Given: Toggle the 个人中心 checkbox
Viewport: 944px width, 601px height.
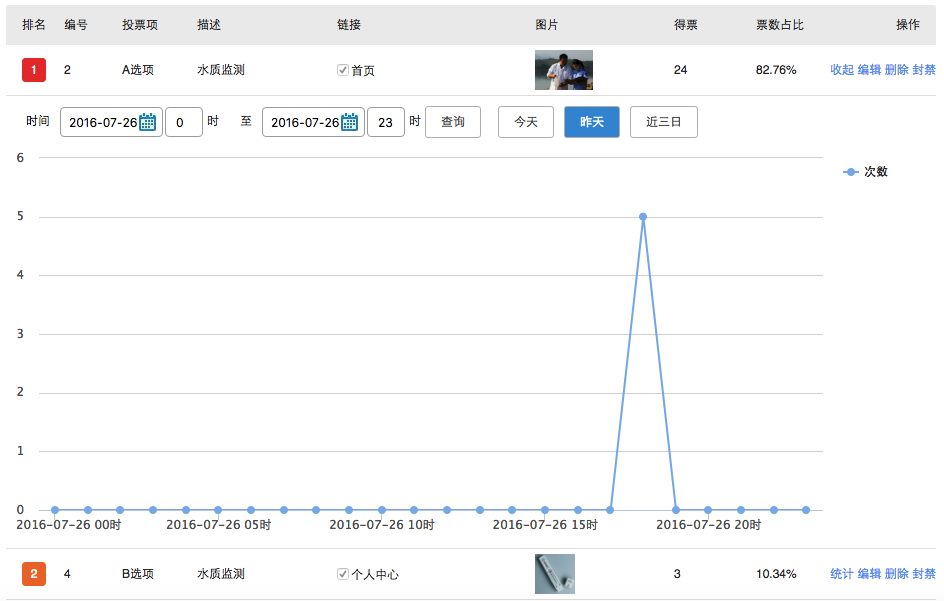Looking at the screenshot, I should [x=343, y=574].
